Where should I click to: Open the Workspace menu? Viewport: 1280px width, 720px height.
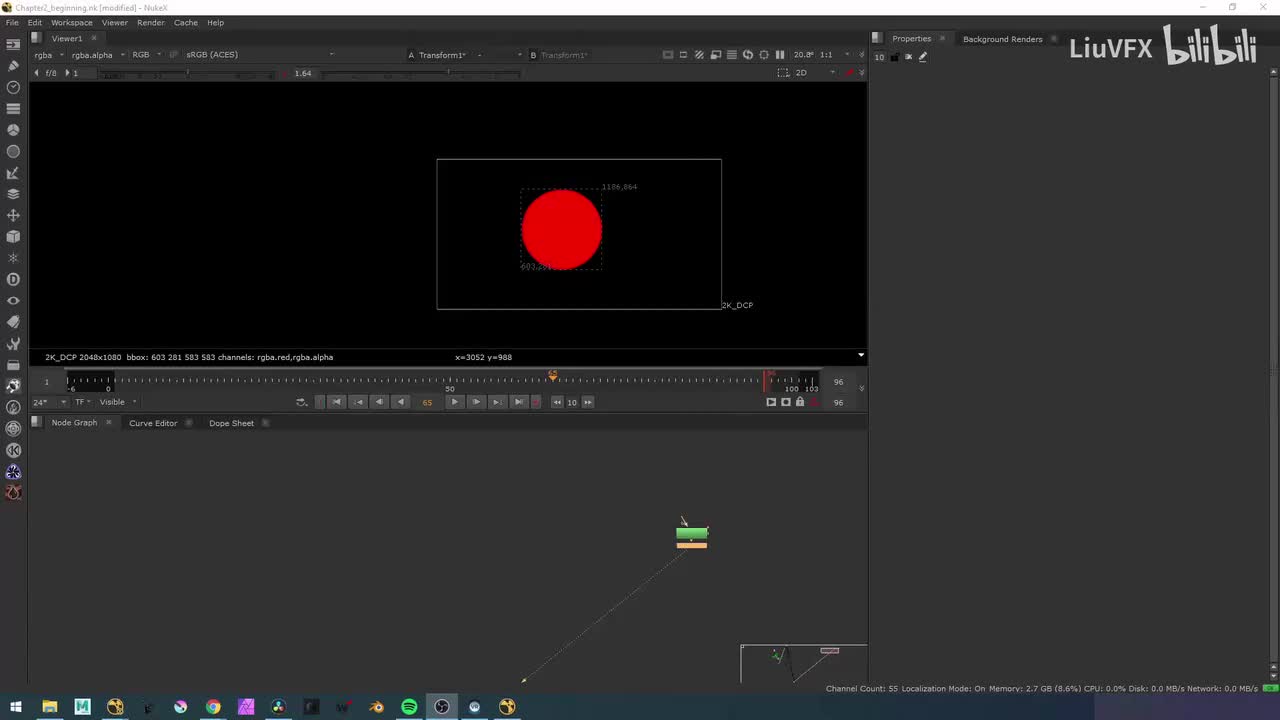pos(72,22)
